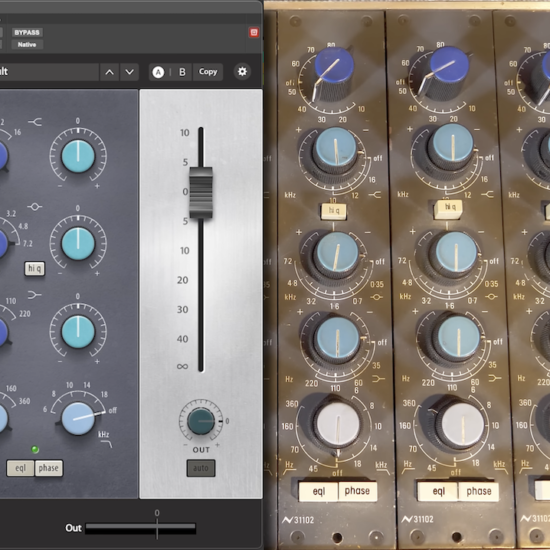The width and height of the screenshot is (550, 550).
Task: Click first hardware module's white filter knob
Action: [x=338, y=425]
